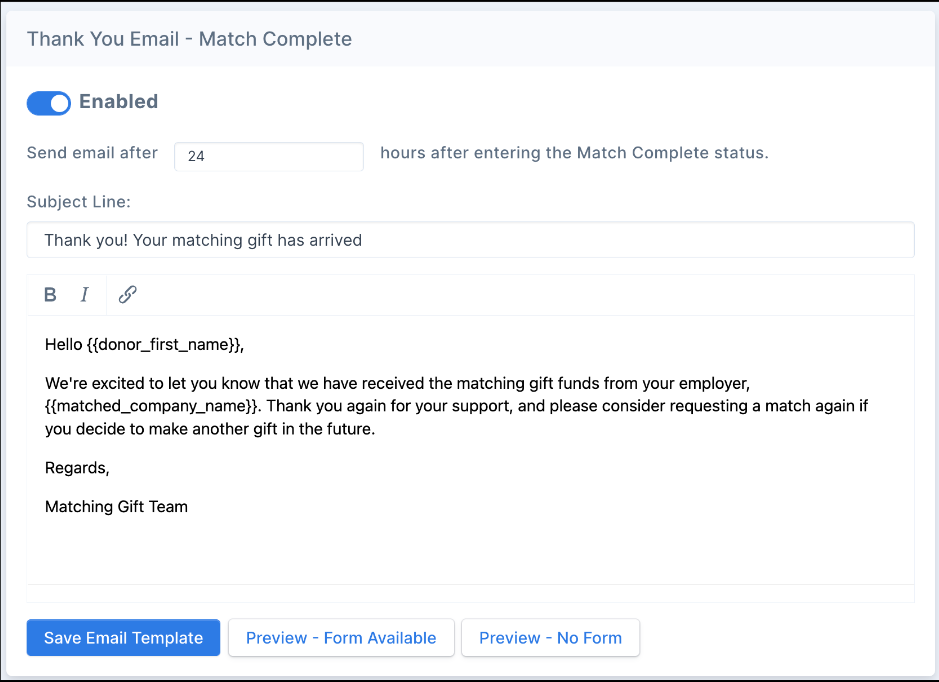
Task: Toggle the Enabled switch off
Action: pyautogui.click(x=48, y=103)
